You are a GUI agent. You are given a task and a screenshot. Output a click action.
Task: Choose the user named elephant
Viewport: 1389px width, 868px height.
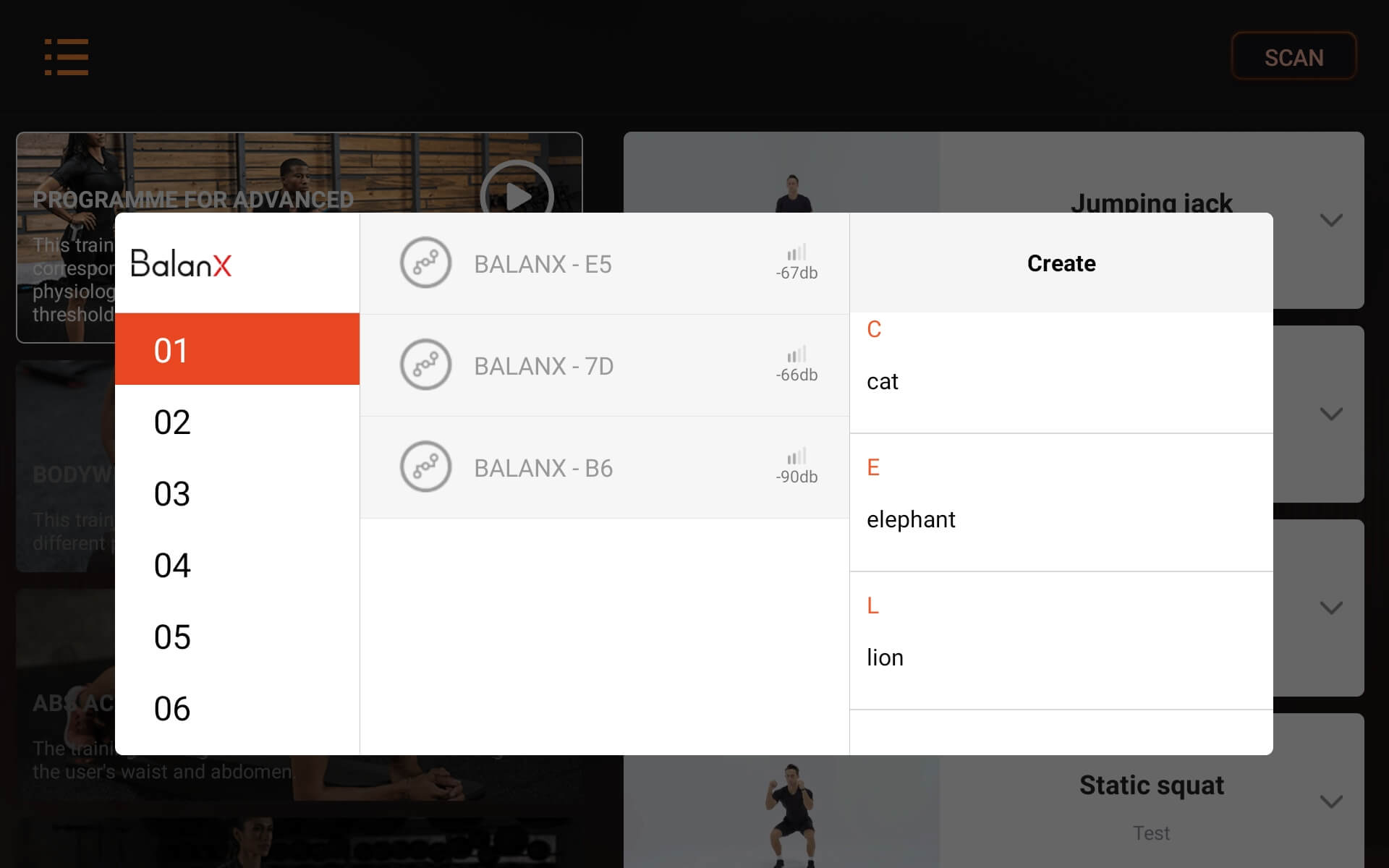click(1061, 519)
